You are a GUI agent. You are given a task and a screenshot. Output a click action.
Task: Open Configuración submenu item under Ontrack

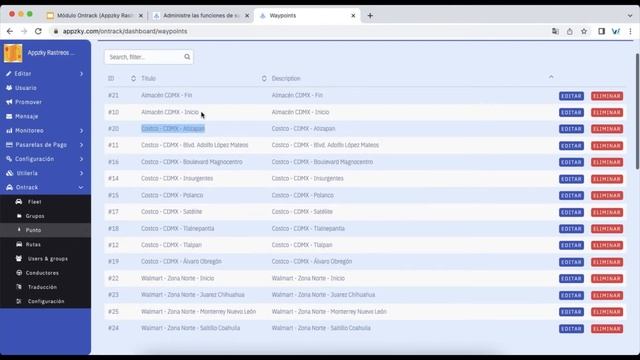point(46,301)
